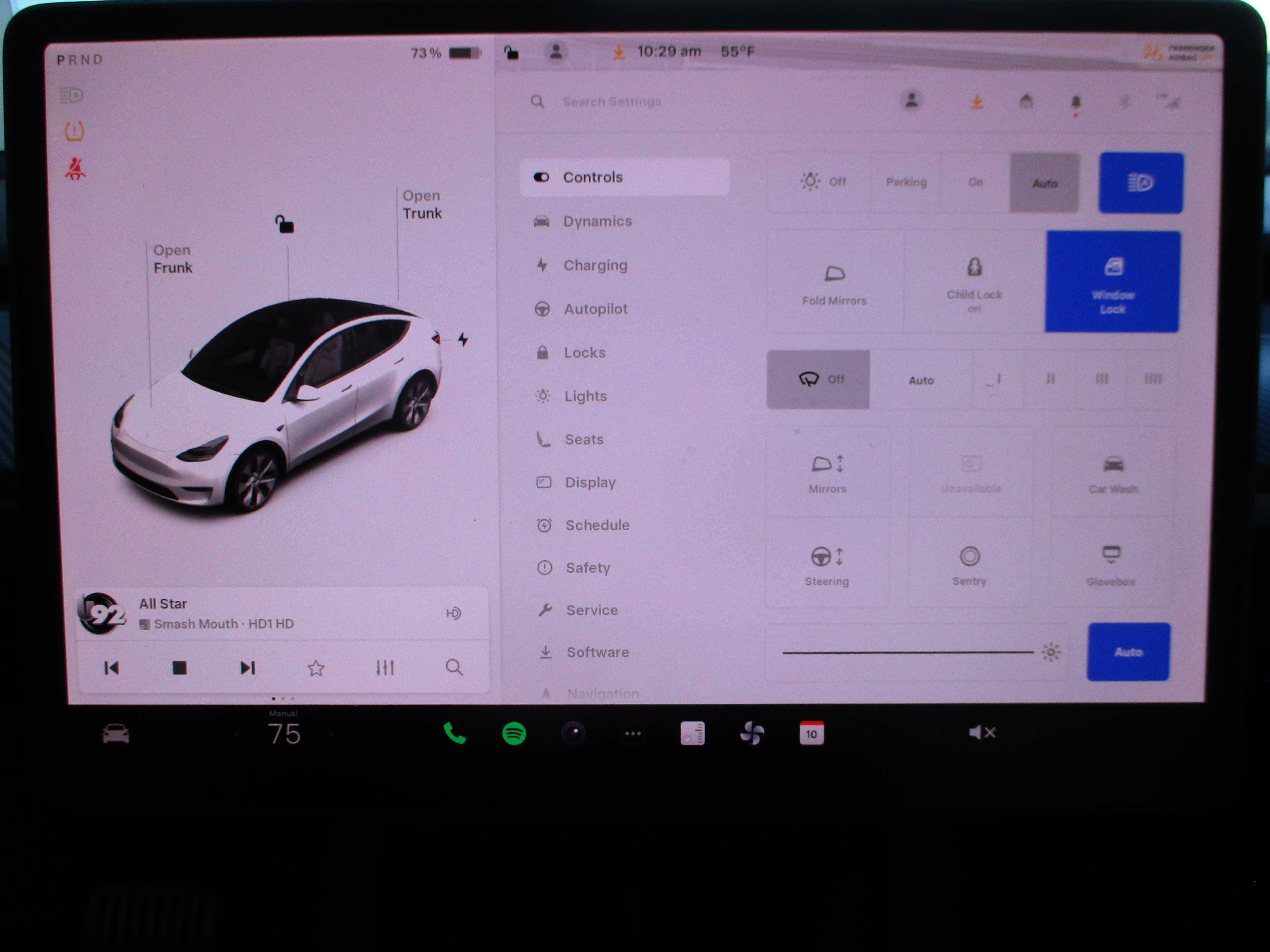Increase cabin temperature with right arrow

331,733
